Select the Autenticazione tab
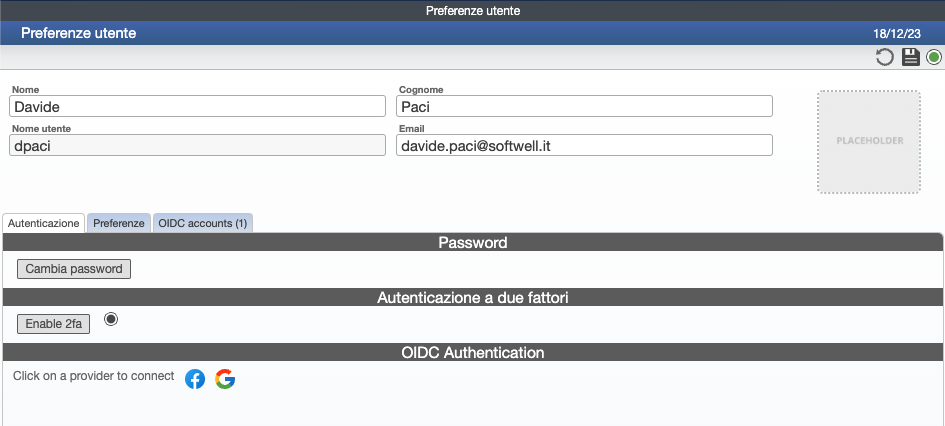Viewport: 945px width, 426px height. pos(43,223)
